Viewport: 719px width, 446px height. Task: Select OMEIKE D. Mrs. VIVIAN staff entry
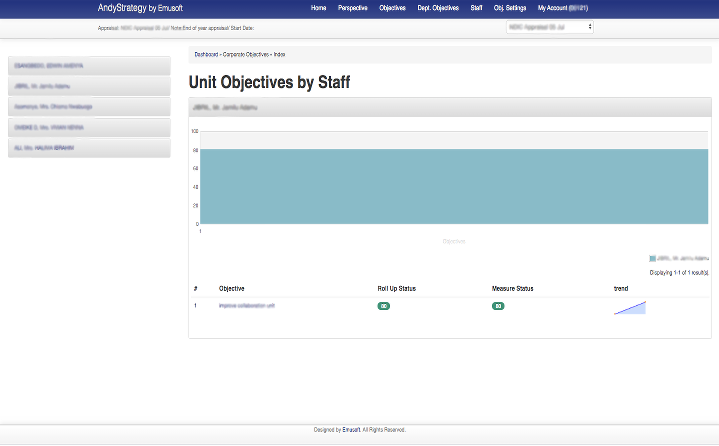click(89, 127)
